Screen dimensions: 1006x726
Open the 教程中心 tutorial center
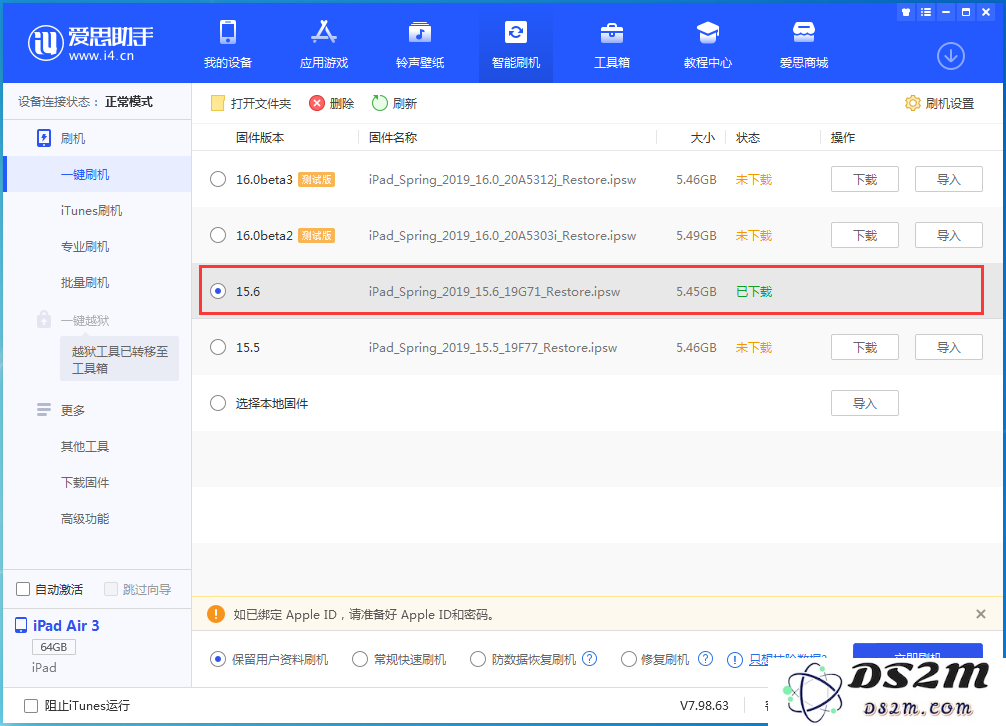point(708,44)
